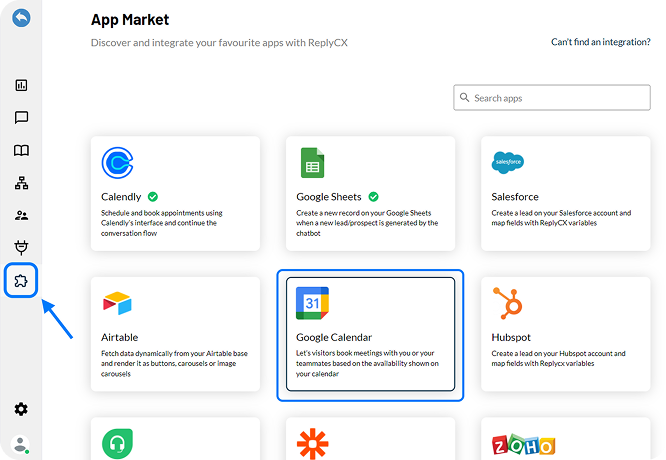Click the back arrow icon in sidebar
666x460 pixels.
pos(21,18)
